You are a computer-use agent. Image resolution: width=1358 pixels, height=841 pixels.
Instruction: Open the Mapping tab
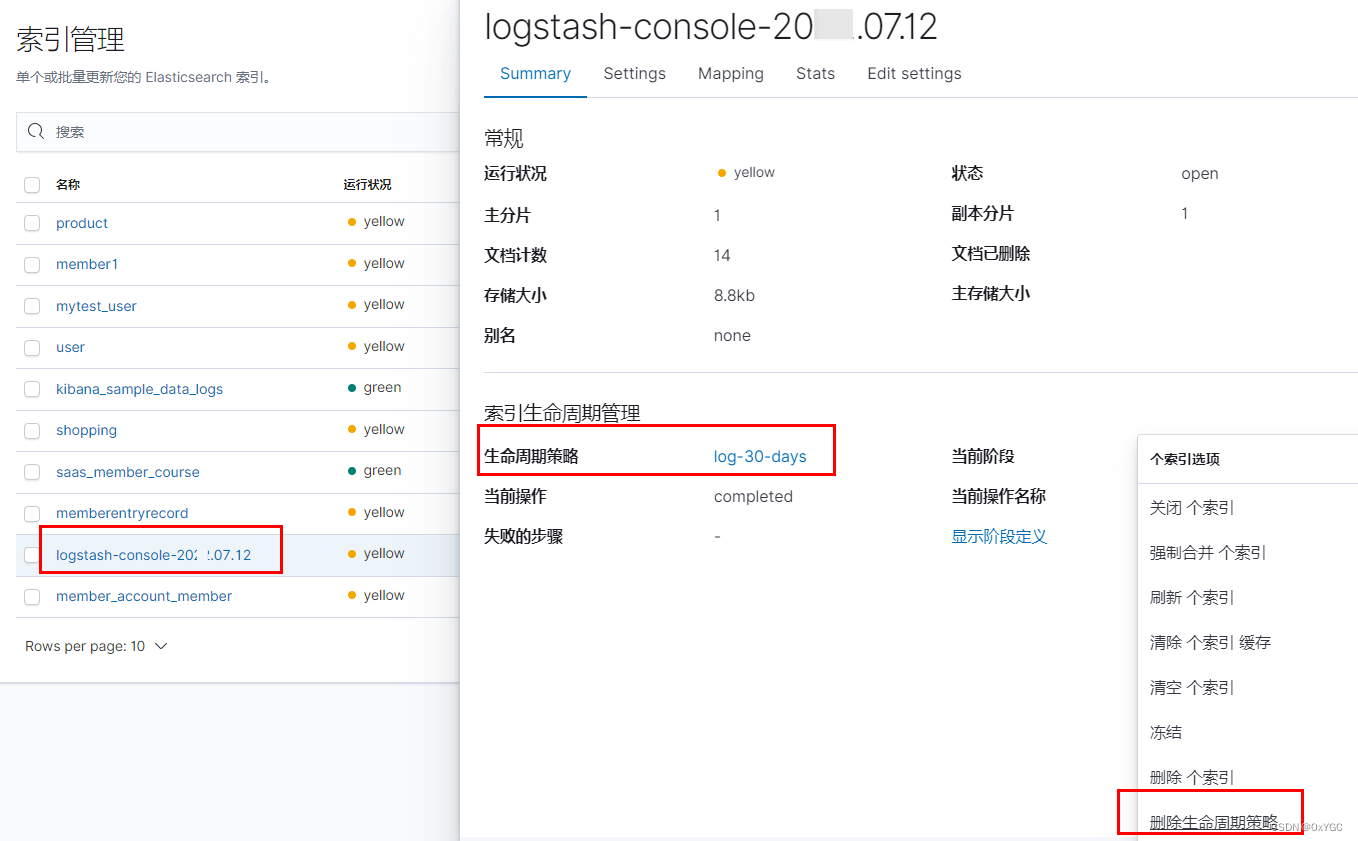730,73
